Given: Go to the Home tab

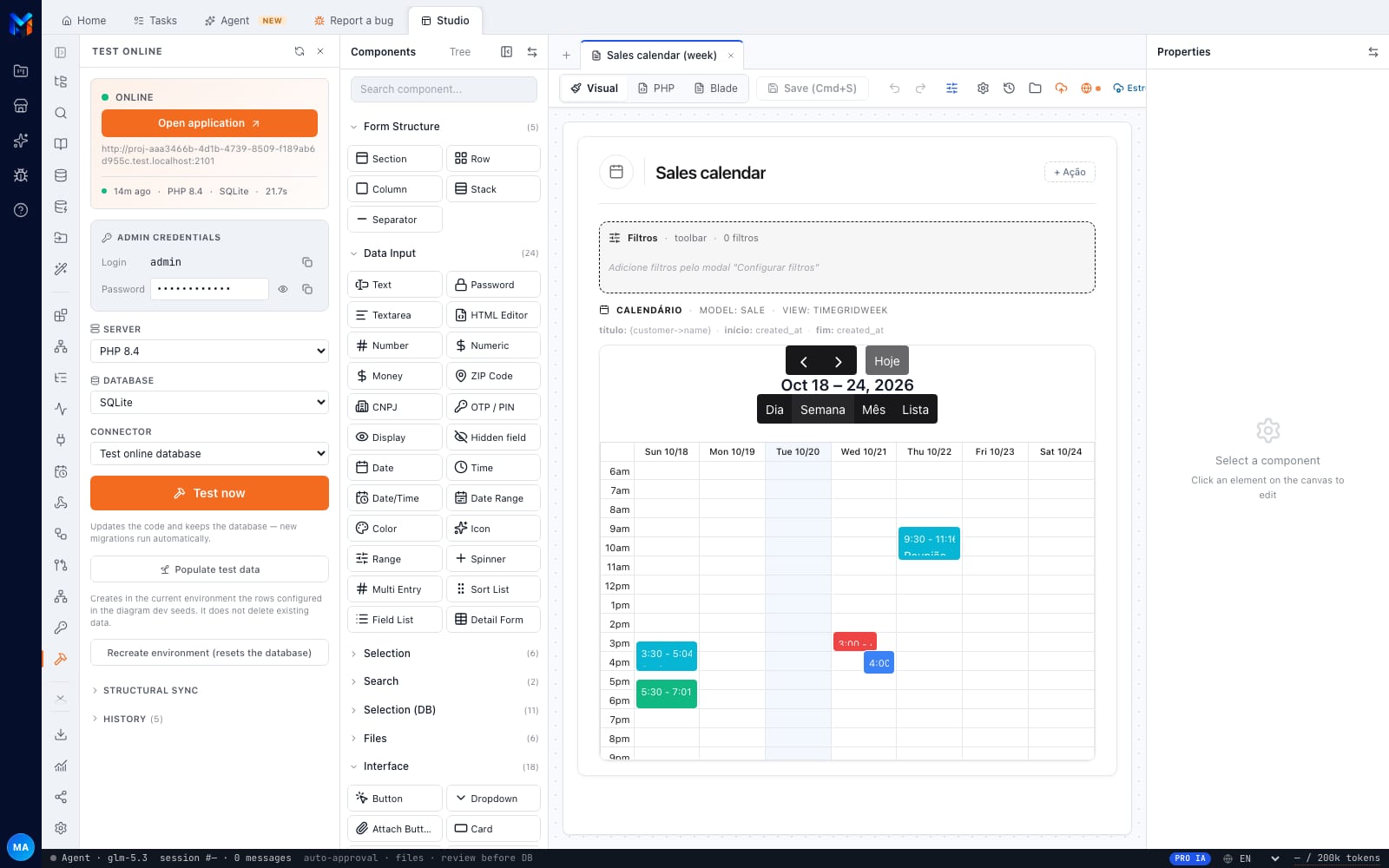Looking at the screenshot, I should (x=84, y=21).
